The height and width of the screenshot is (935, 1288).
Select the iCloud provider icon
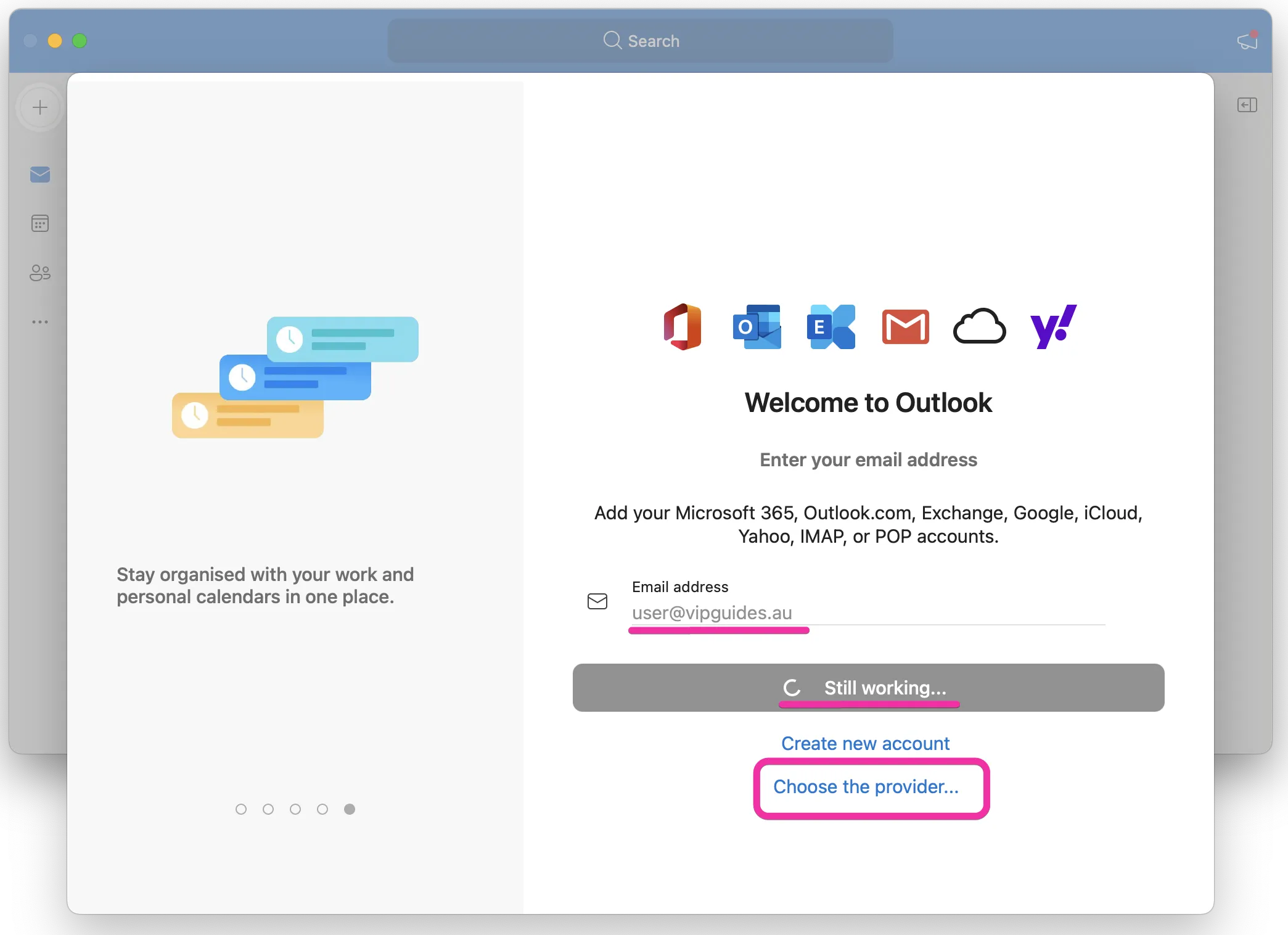[980, 327]
